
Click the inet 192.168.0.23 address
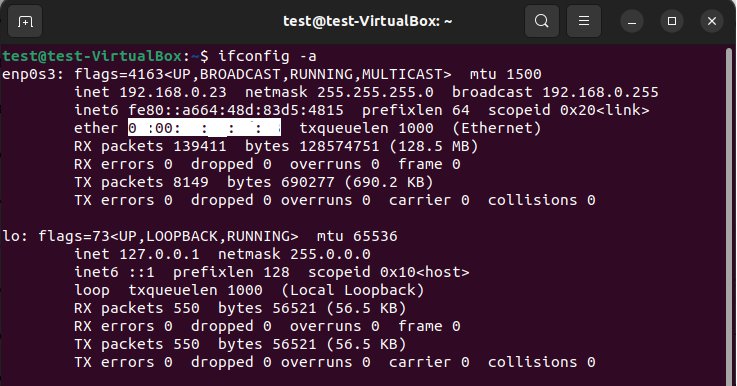click(x=150, y=92)
